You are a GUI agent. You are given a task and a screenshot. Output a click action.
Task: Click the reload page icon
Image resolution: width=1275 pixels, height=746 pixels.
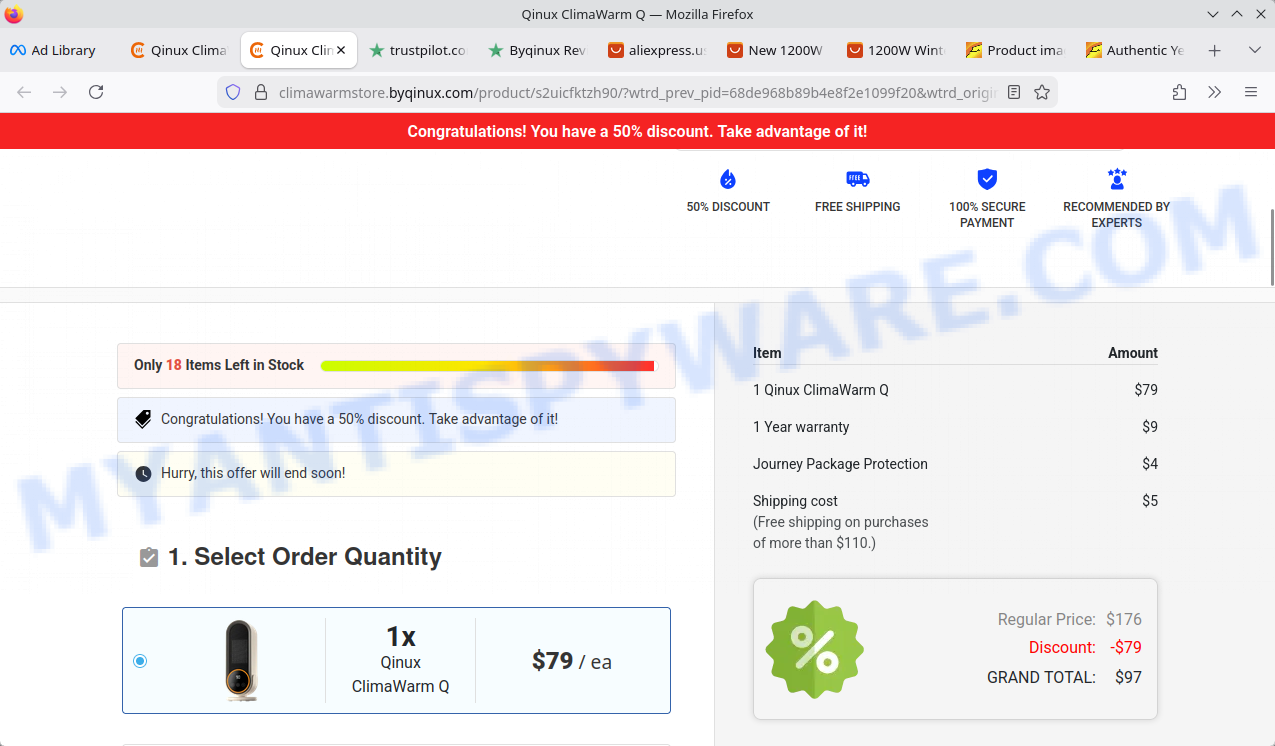[96, 92]
